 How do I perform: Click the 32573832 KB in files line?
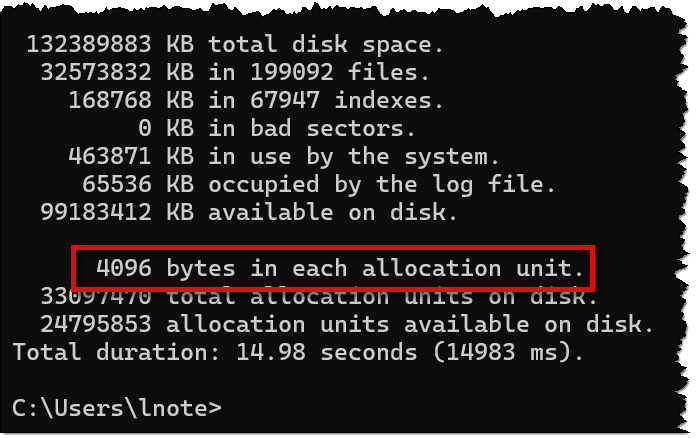click(235, 72)
